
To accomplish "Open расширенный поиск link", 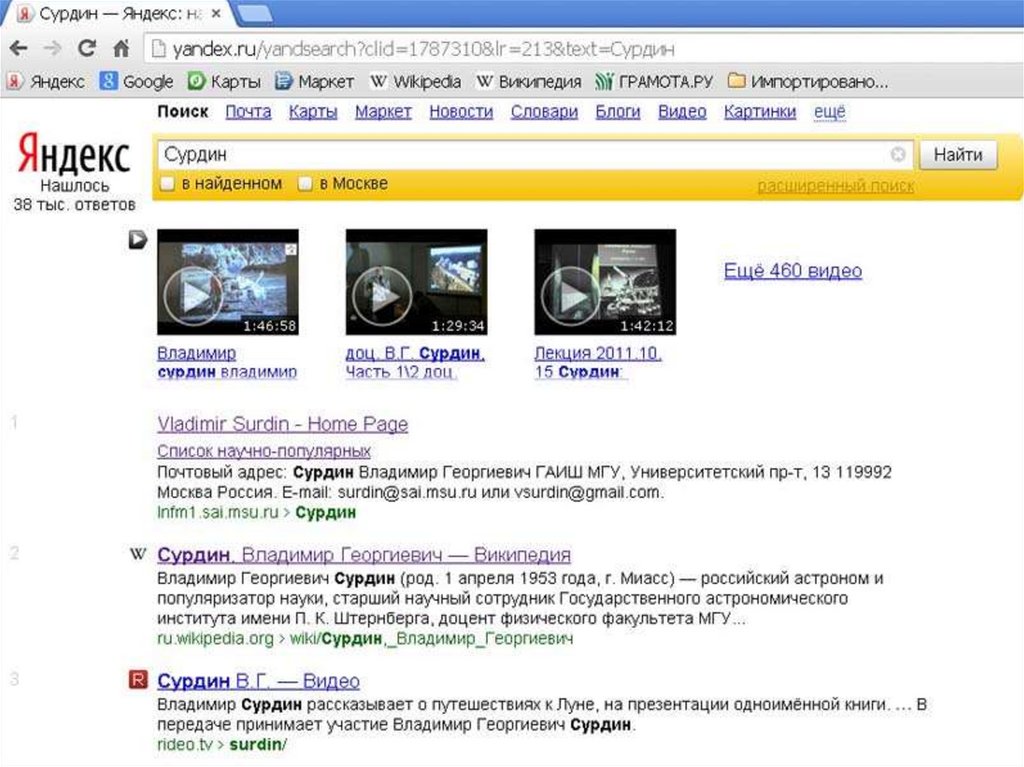I will click(x=835, y=186).
